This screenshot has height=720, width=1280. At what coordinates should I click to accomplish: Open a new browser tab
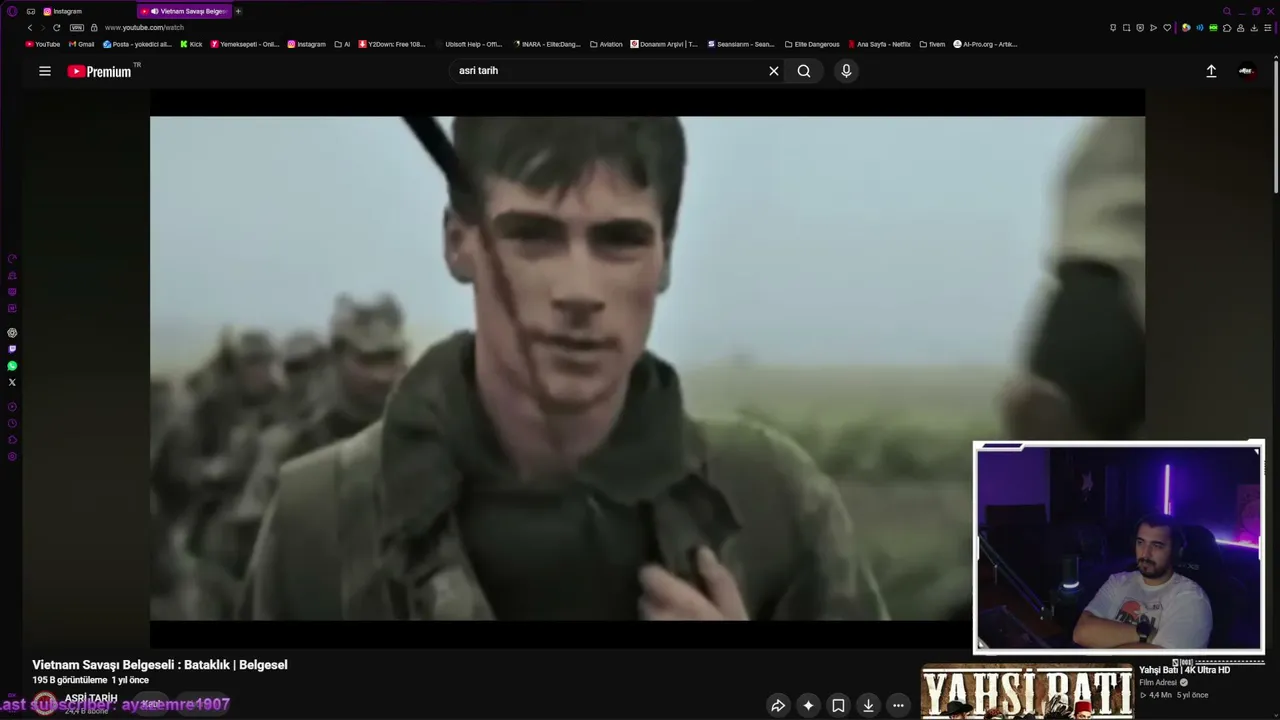point(238,11)
